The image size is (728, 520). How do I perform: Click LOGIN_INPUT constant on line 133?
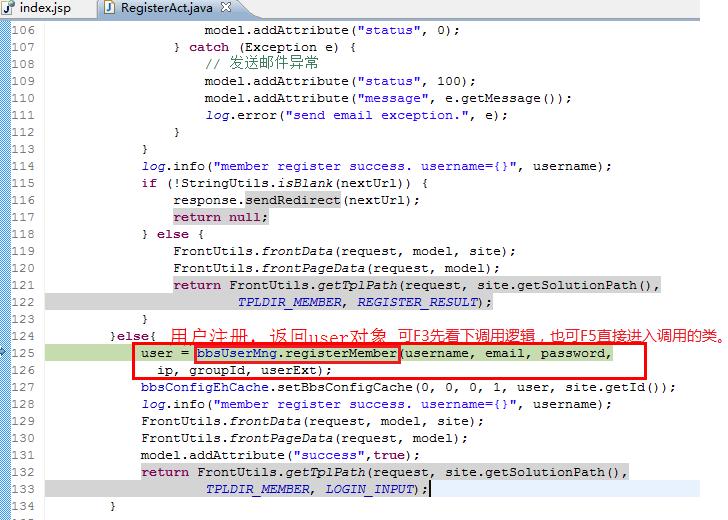coord(369,489)
